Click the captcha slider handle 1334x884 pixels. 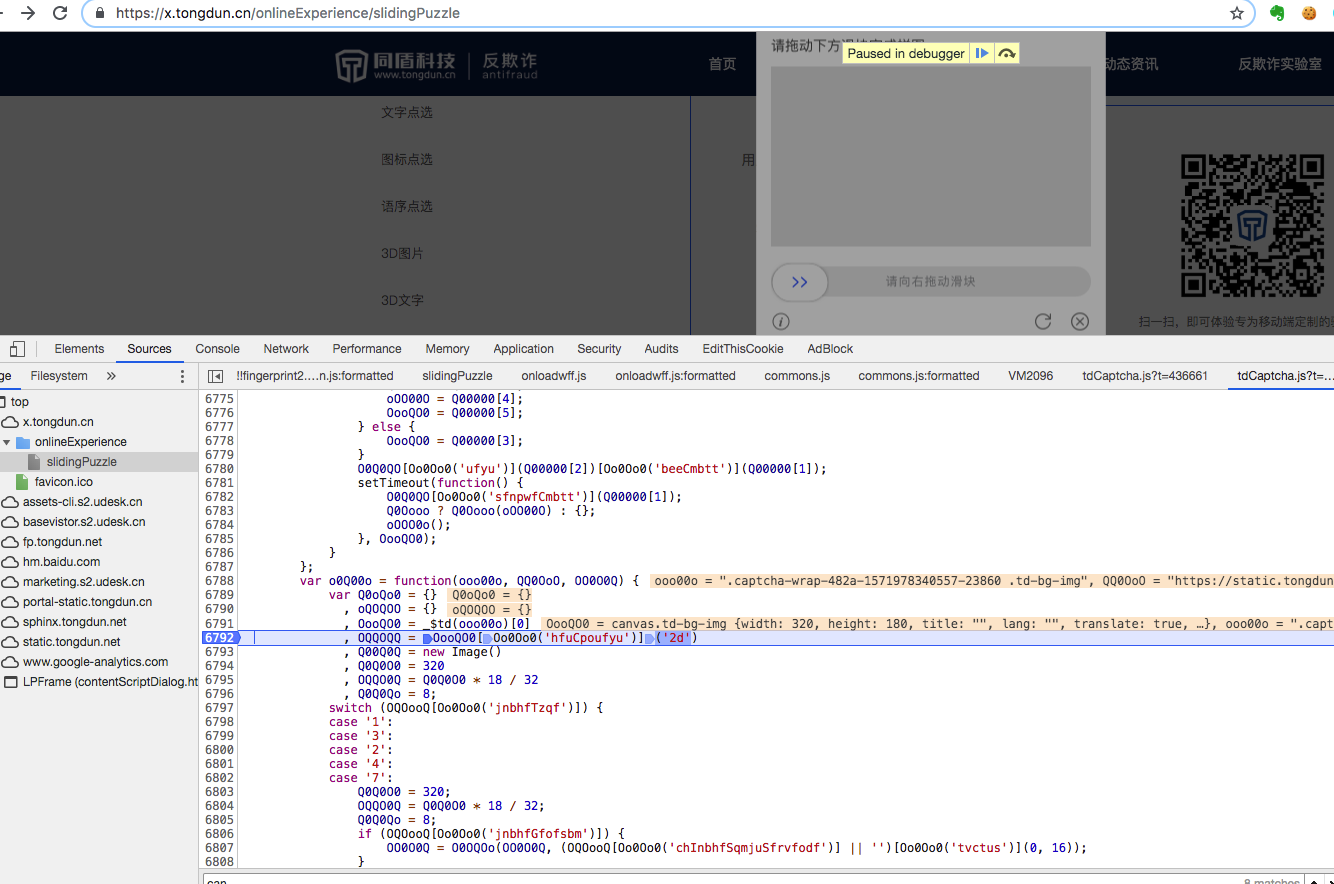[799, 282]
